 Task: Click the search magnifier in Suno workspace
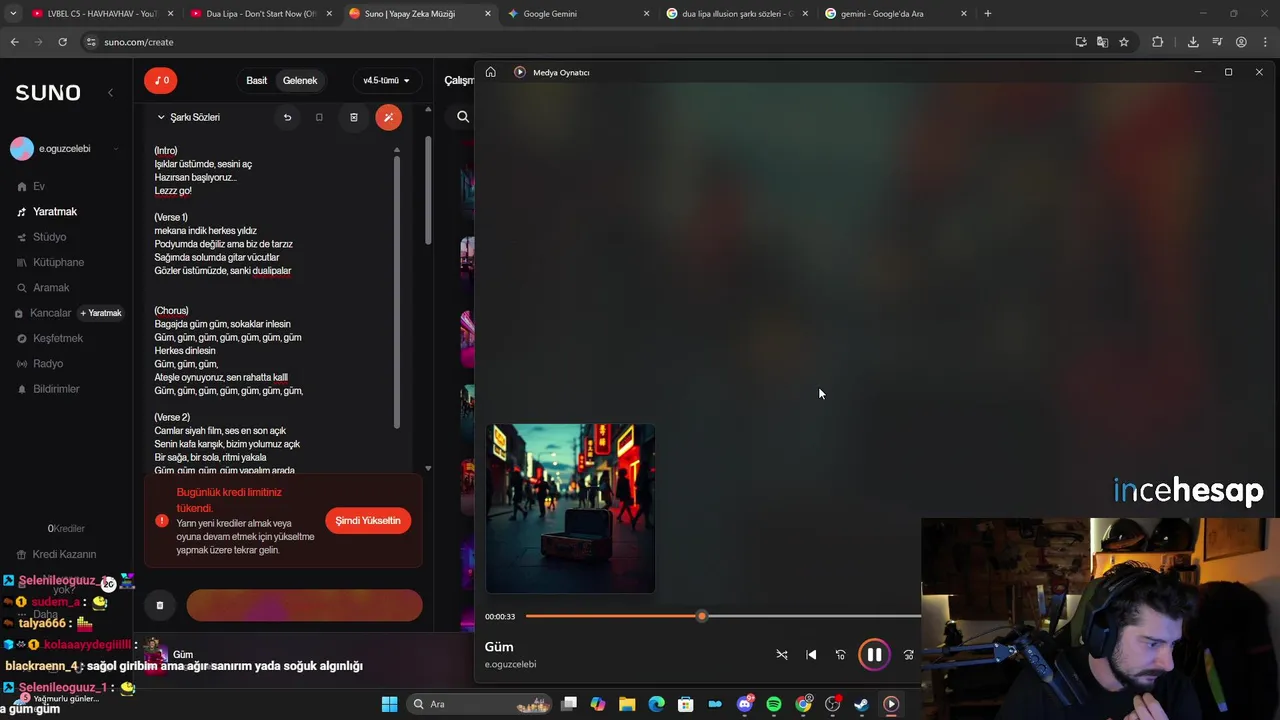click(x=463, y=117)
